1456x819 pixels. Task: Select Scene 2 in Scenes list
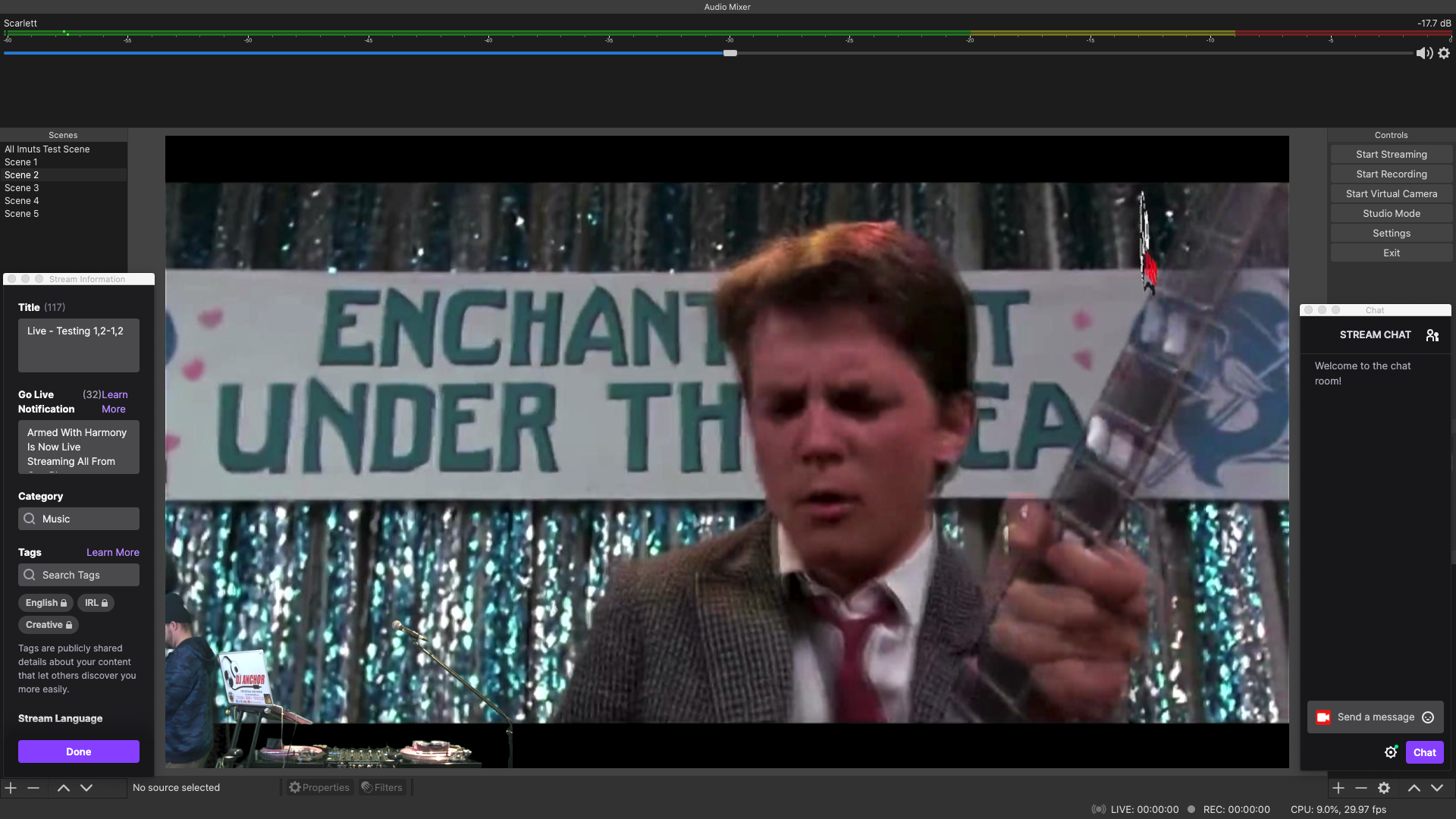[x=64, y=175]
